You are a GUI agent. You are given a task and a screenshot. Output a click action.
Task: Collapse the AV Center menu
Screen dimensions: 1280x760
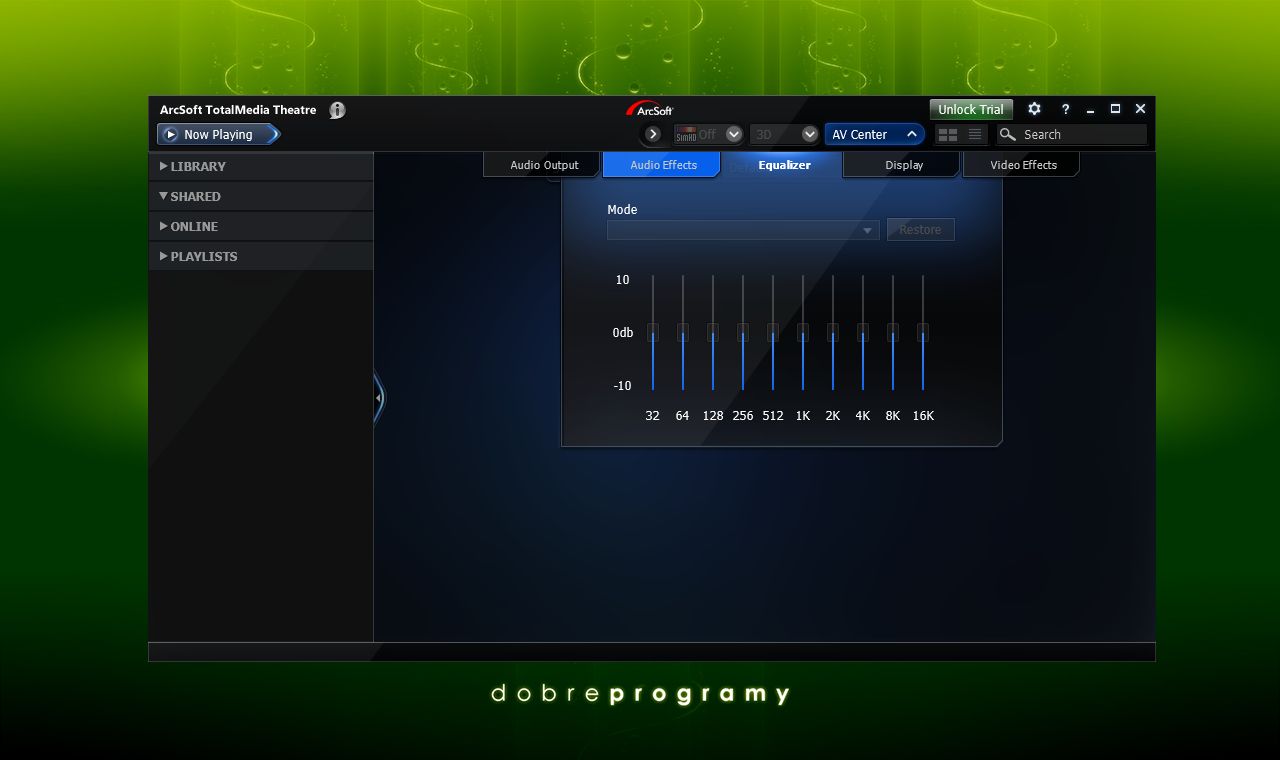coord(874,134)
